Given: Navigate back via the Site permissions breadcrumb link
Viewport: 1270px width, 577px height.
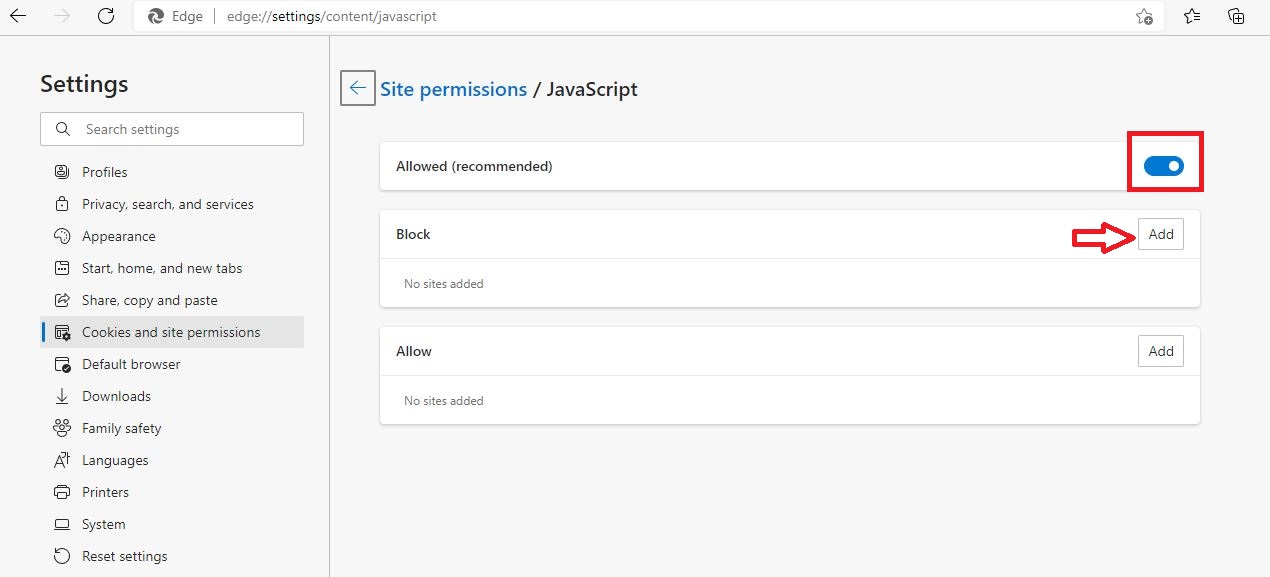Looking at the screenshot, I should point(453,89).
